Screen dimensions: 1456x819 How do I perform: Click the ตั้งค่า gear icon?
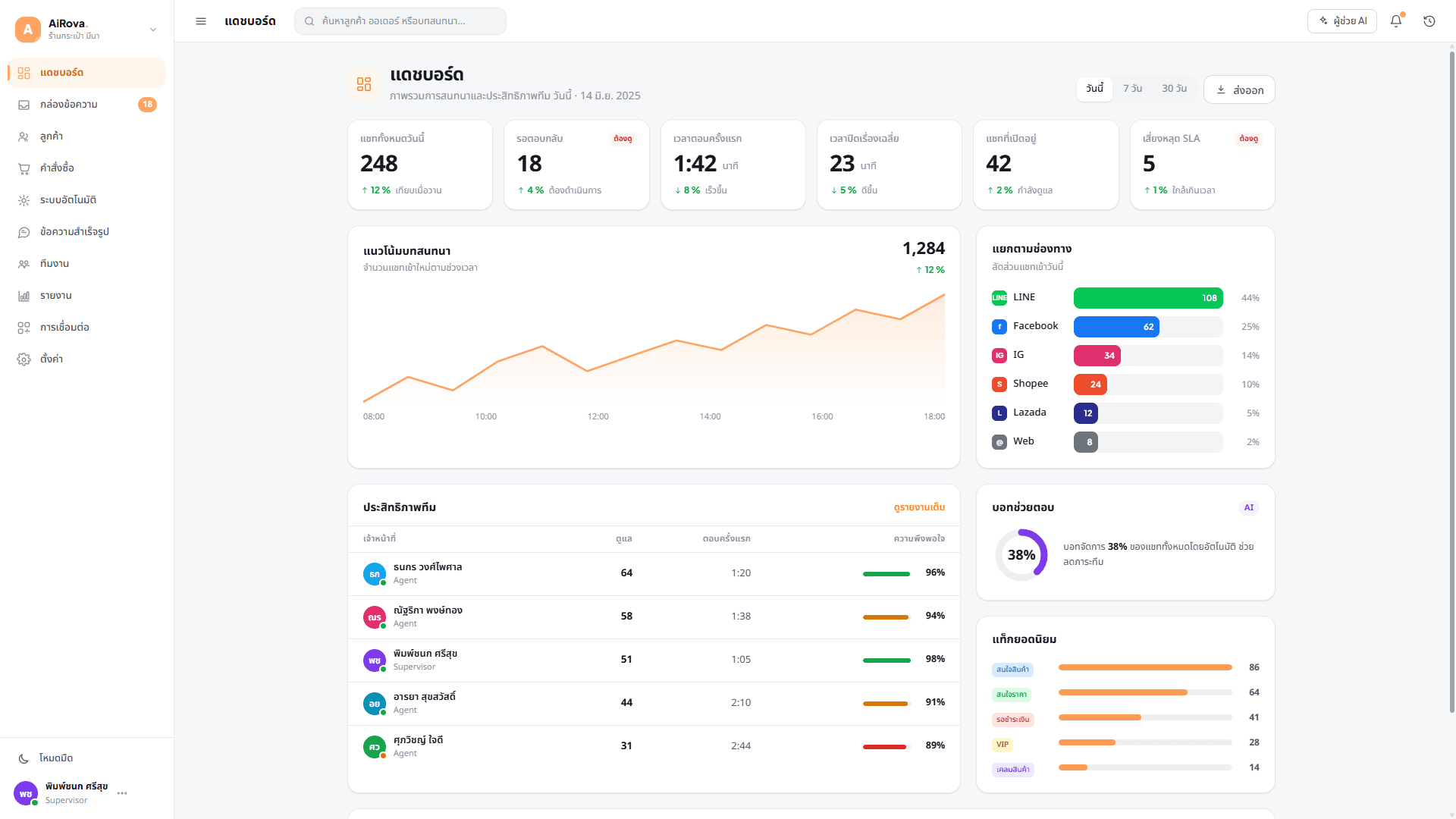tap(24, 359)
